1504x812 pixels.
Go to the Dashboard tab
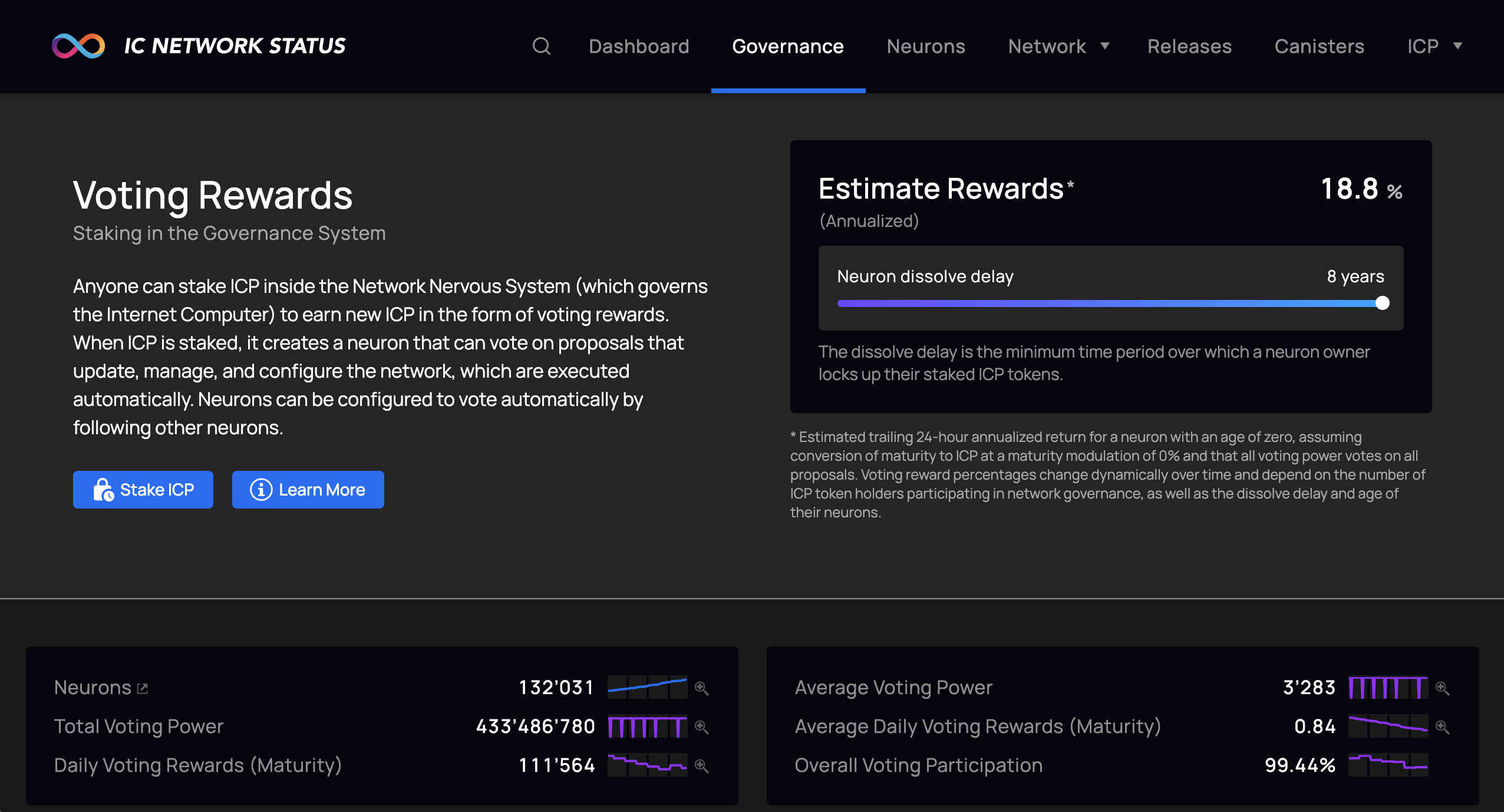coord(639,46)
